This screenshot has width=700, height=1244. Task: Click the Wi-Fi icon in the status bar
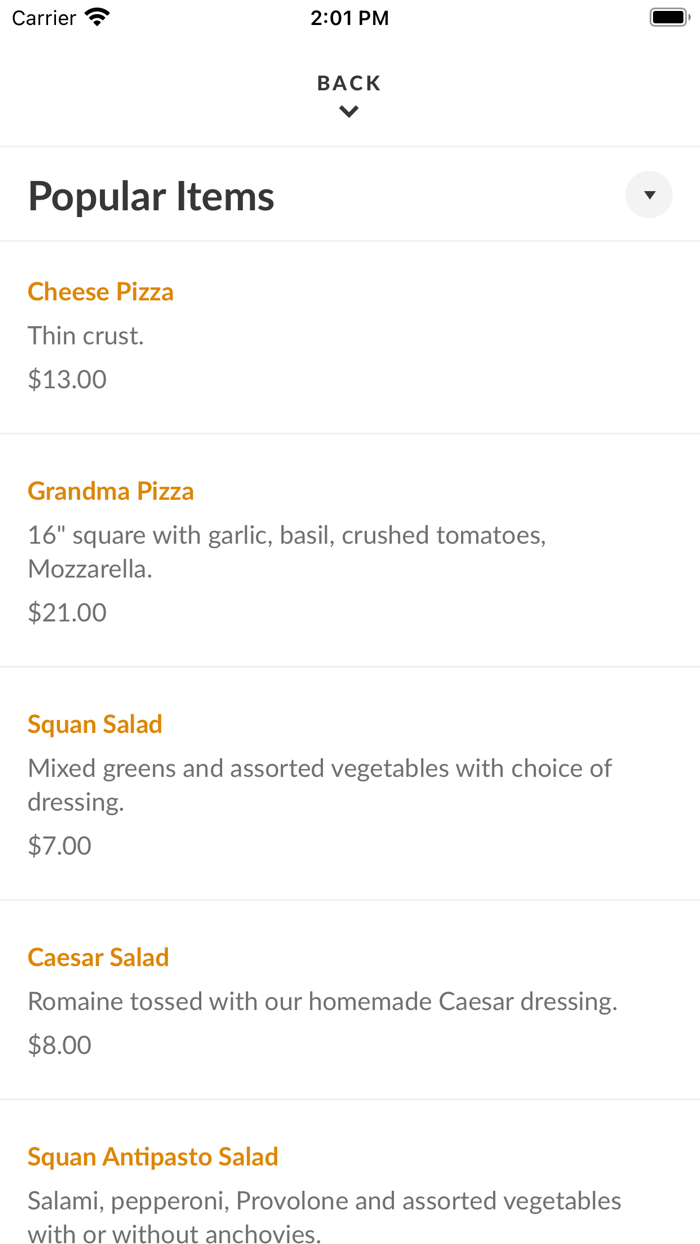[95, 16]
